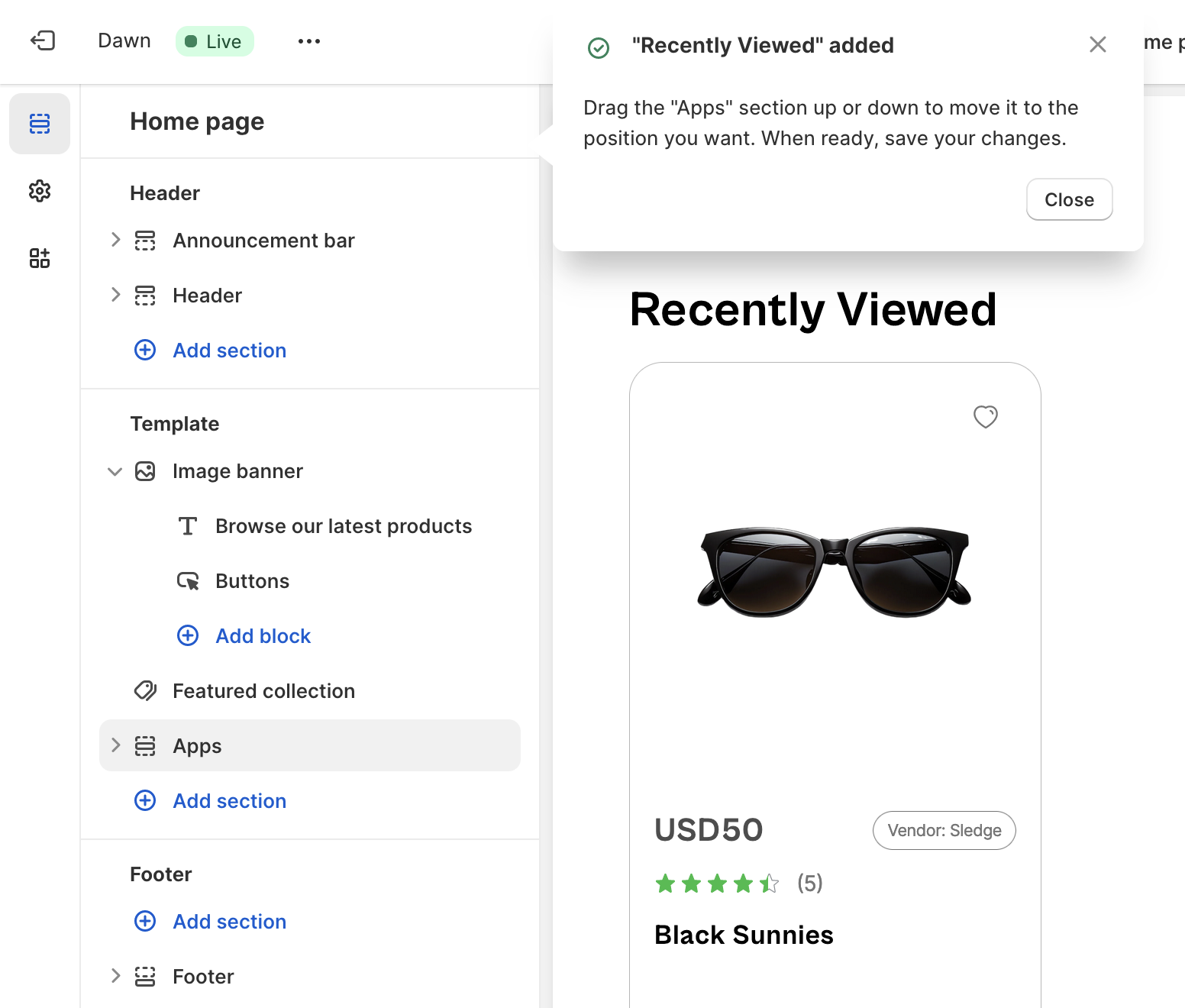Expand the Apps section chevron
This screenshot has width=1185, height=1008.
click(x=115, y=746)
